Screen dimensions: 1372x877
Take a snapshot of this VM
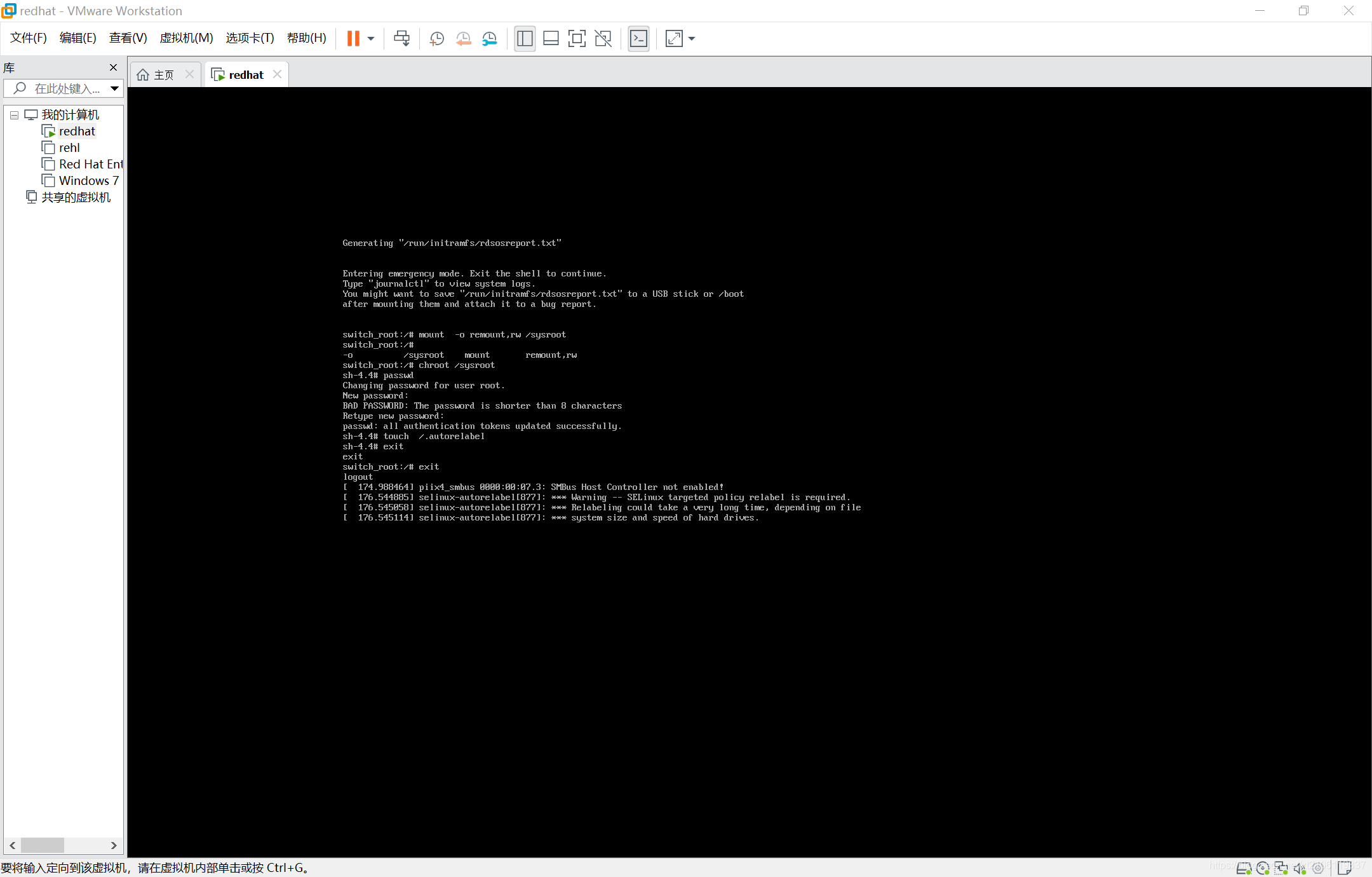coord(436,39)
